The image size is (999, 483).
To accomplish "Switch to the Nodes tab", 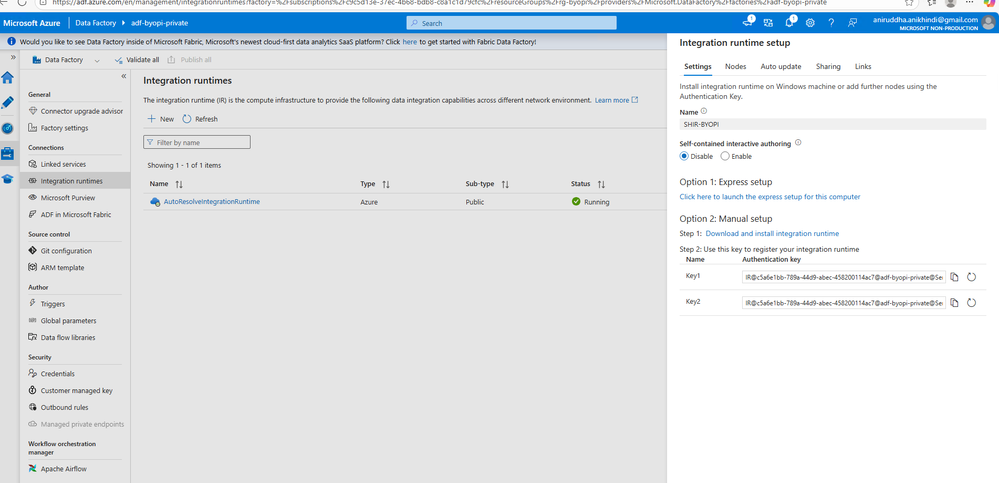I will tap(735, 67).
